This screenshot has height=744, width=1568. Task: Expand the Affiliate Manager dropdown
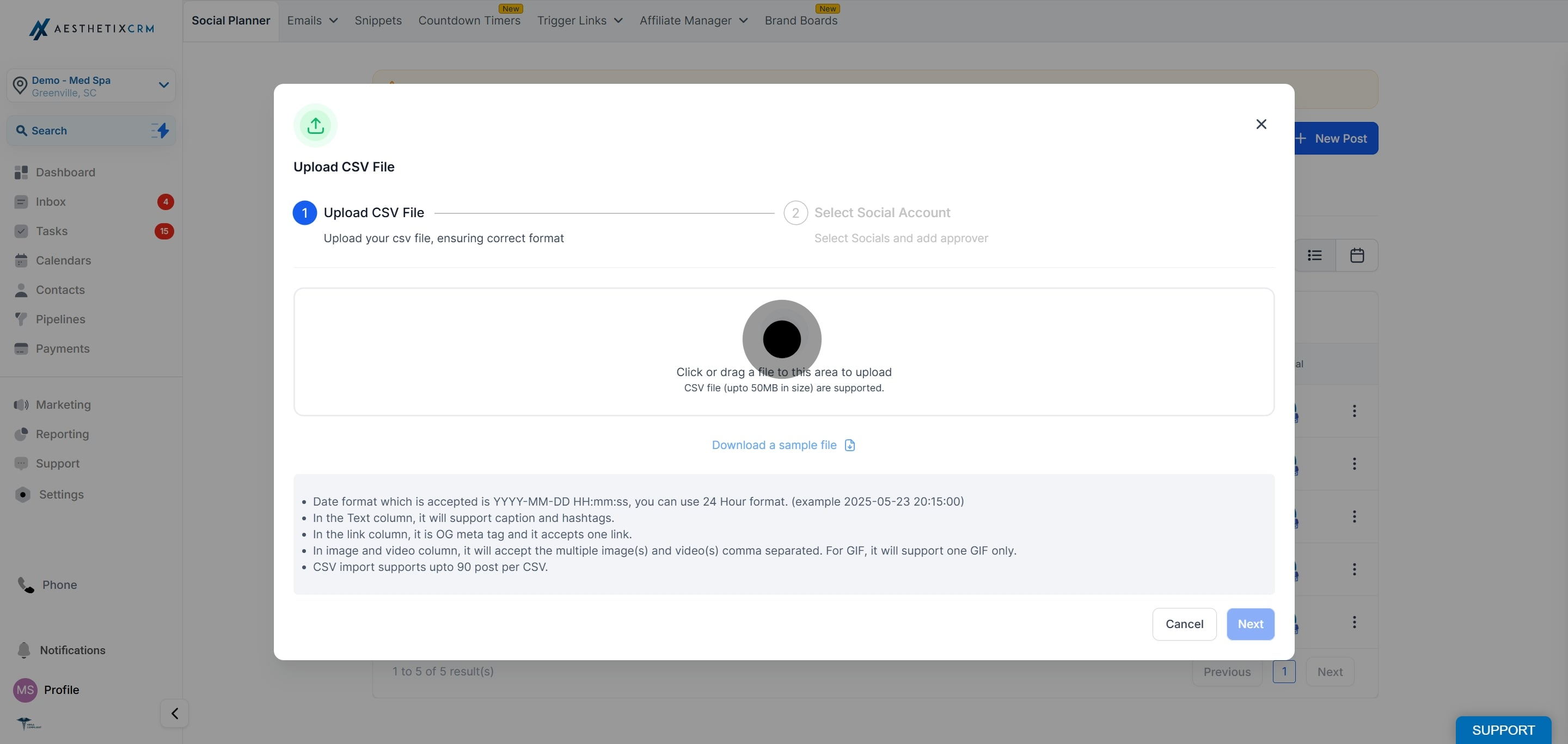693,21
